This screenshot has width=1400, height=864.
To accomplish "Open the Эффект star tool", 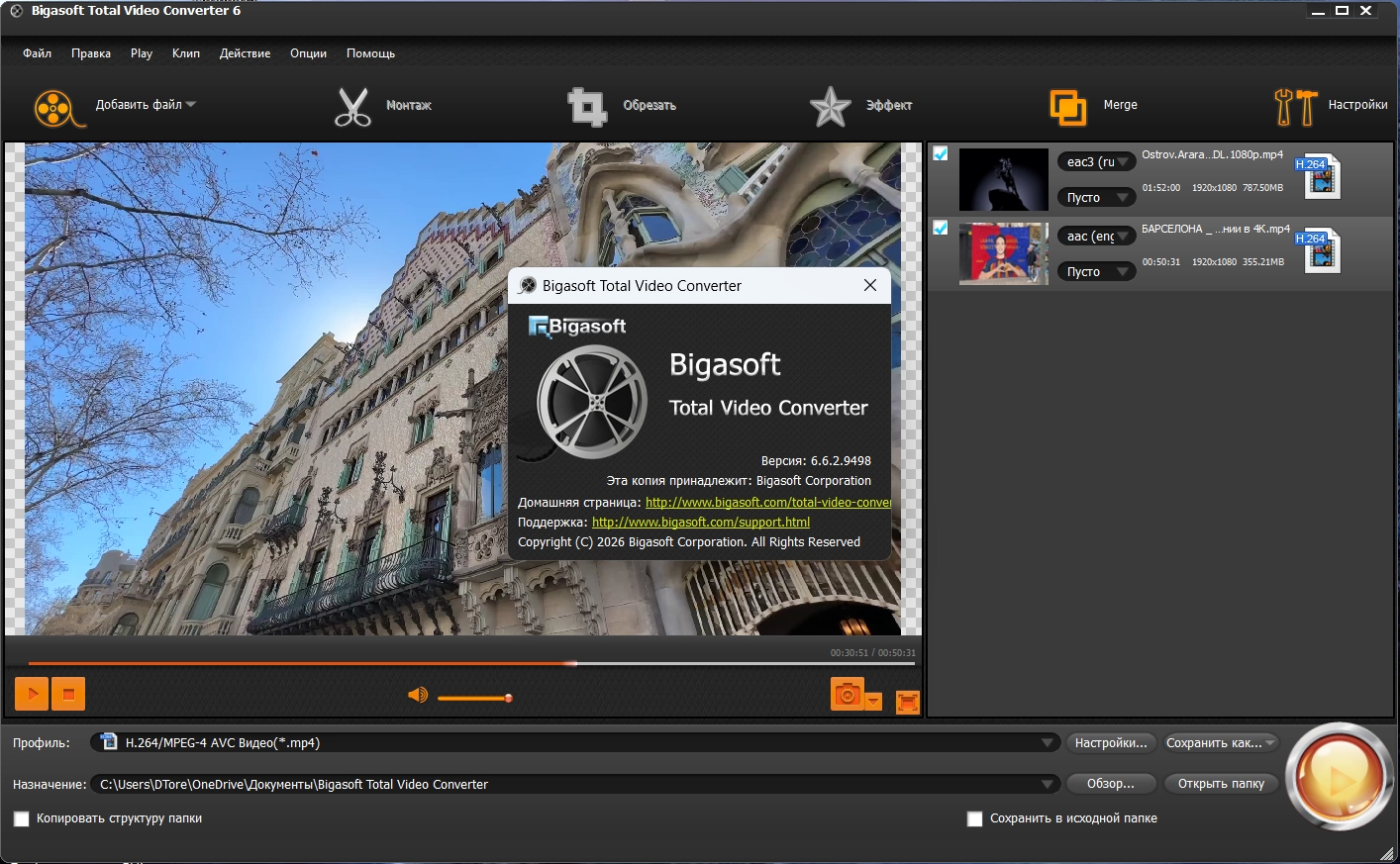I will pyautogui.click(x=830, y=107).
